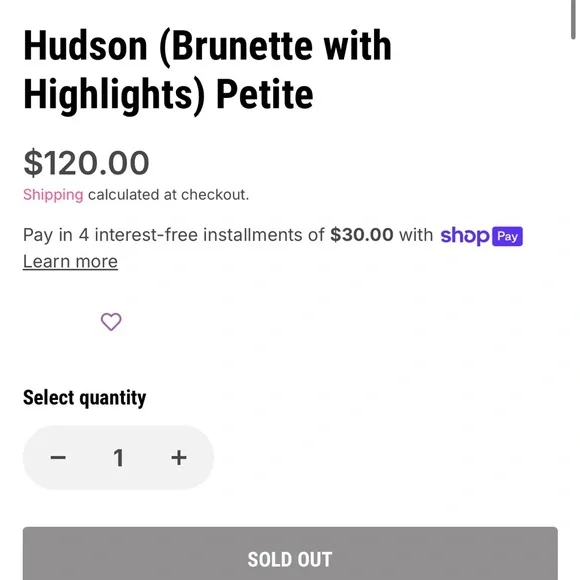Focus the quantity value field showing 1
Viewport: 580px width, 580px height.
point(118,458)
